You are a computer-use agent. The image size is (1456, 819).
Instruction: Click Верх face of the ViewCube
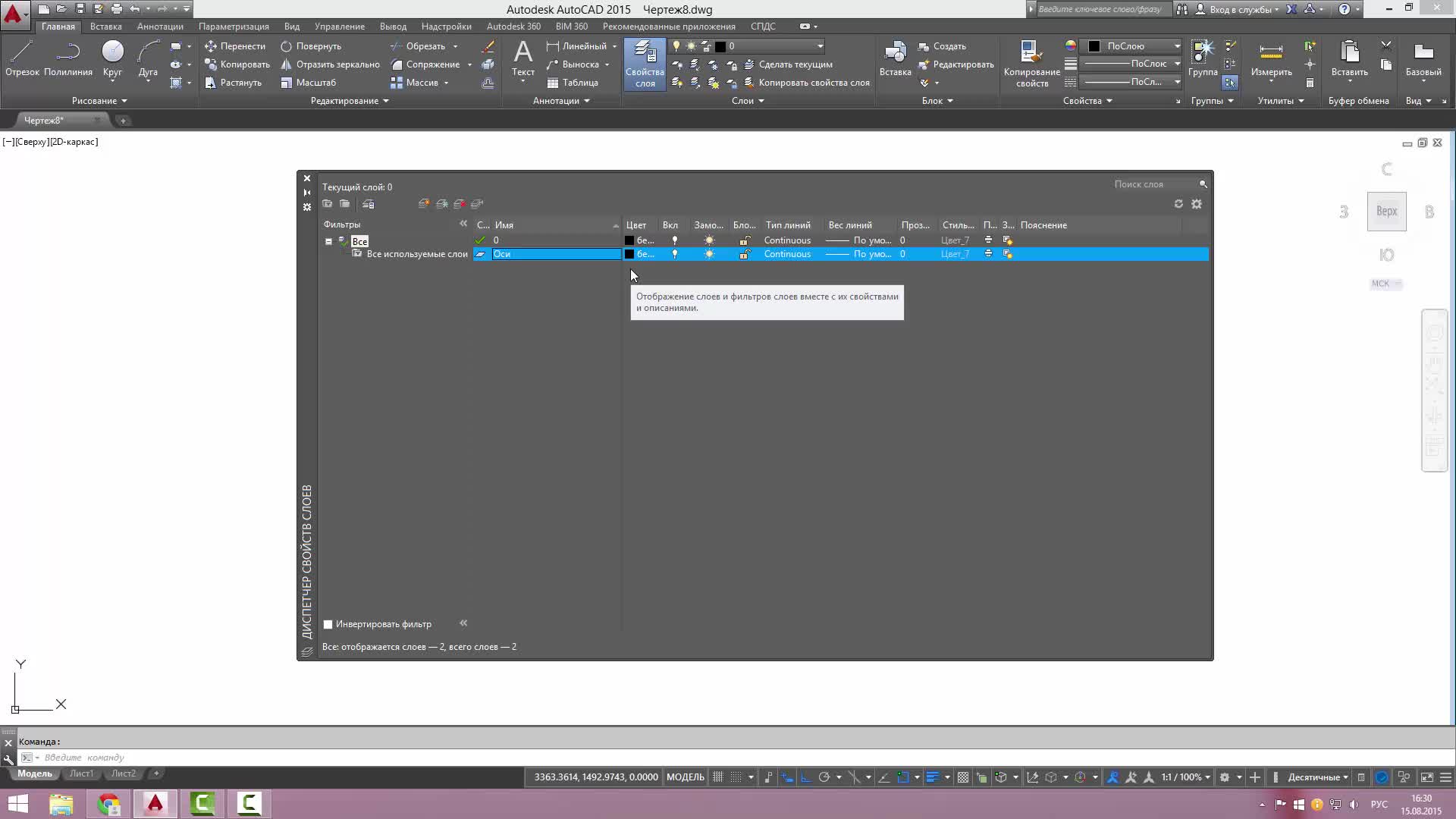[1386, 212]
